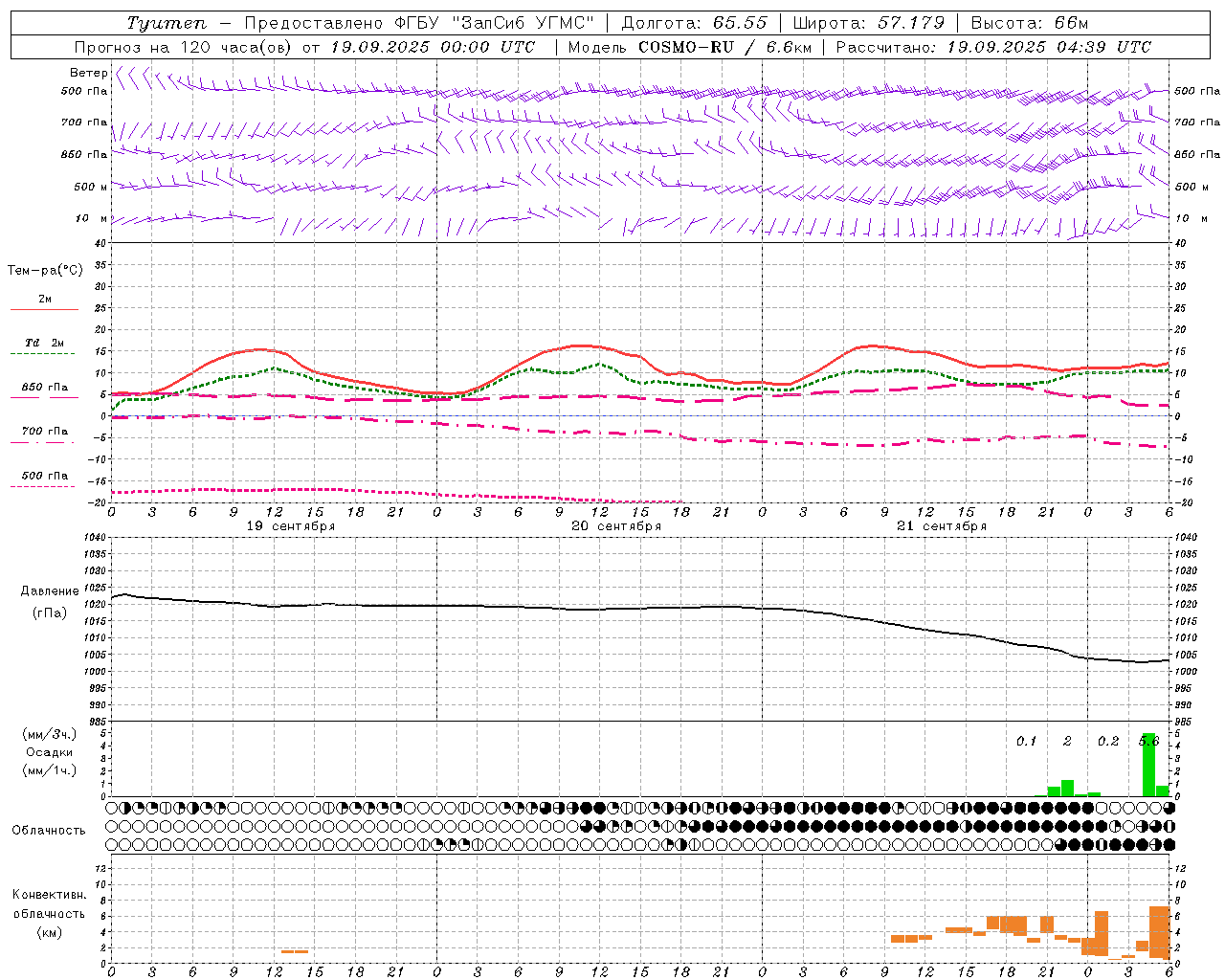1225x980 pixels.
Task: Click the '(мм/1ч.)' precipitation unit label
Action: point(50,770)
